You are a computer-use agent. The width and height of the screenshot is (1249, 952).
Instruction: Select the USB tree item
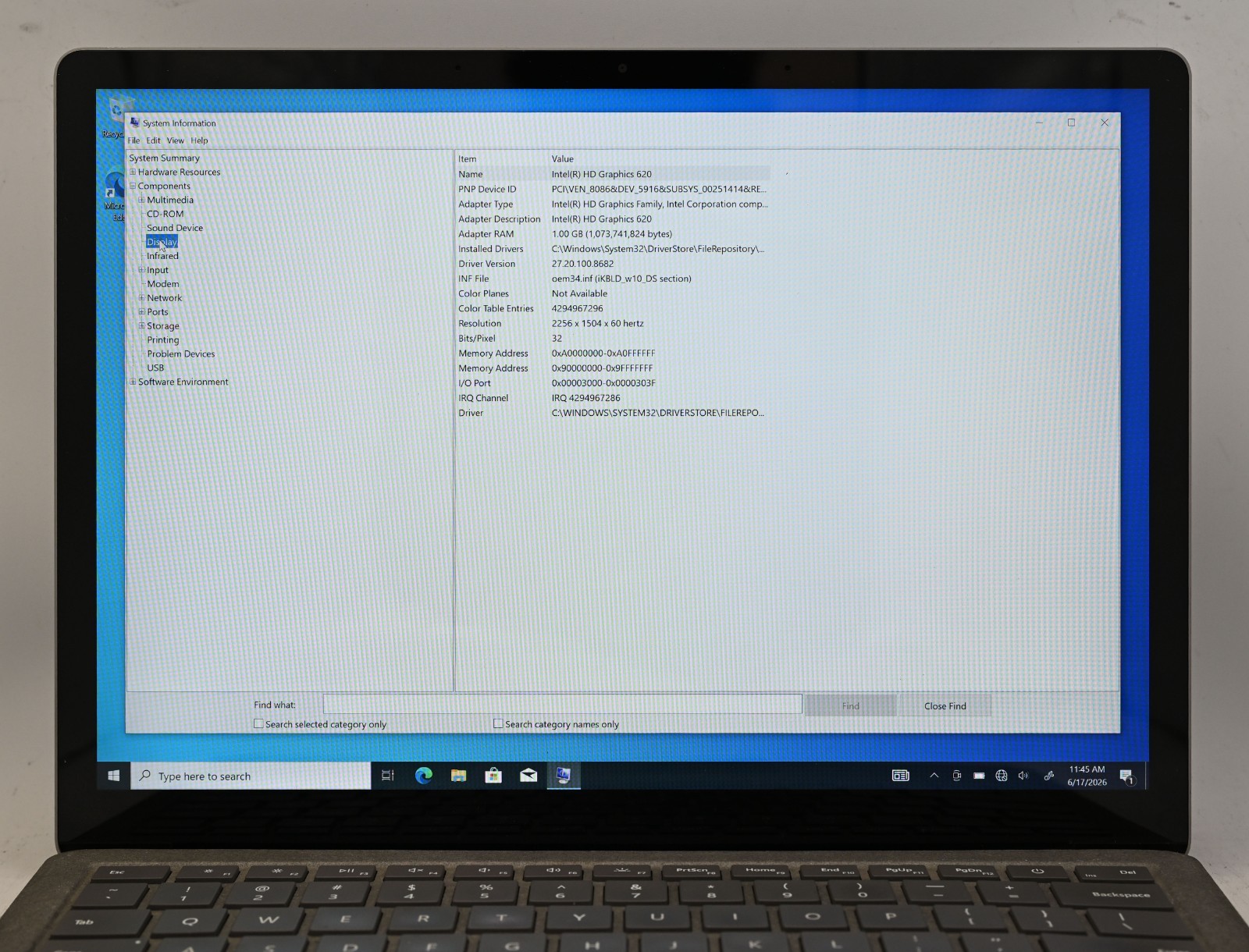155,368
